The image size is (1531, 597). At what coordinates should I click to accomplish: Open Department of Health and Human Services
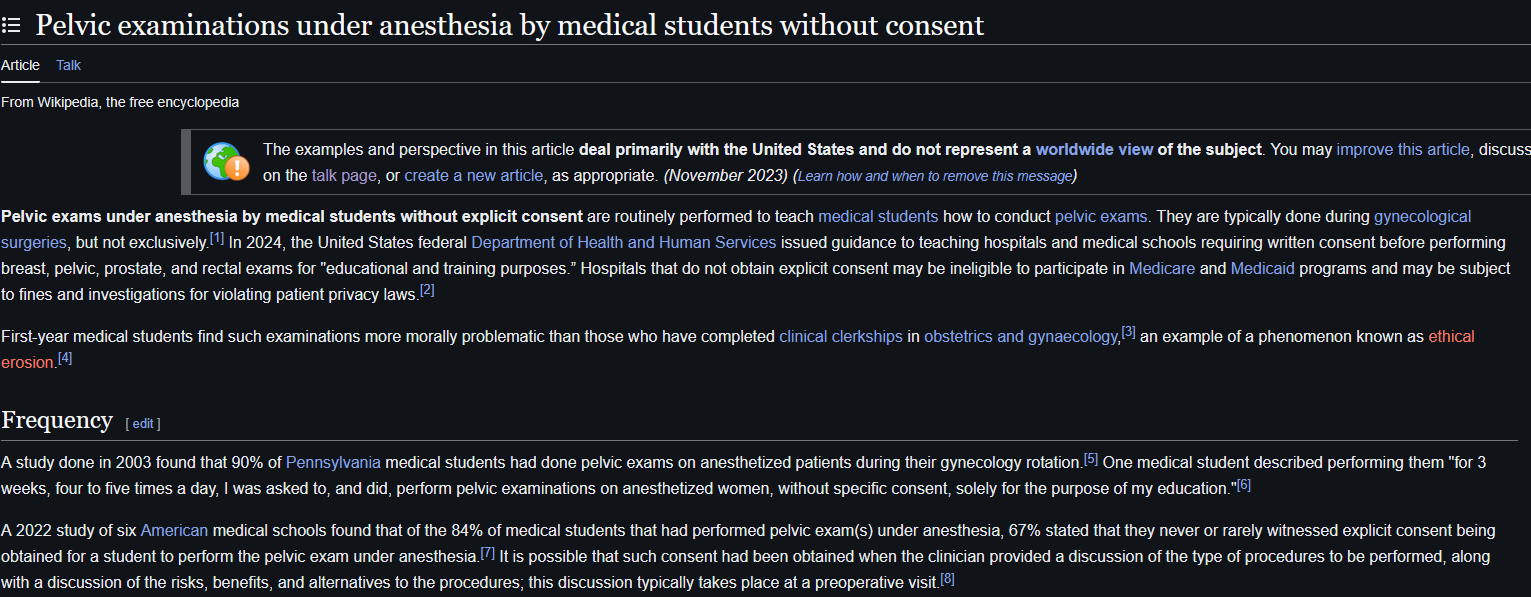[x=623, y=242]
